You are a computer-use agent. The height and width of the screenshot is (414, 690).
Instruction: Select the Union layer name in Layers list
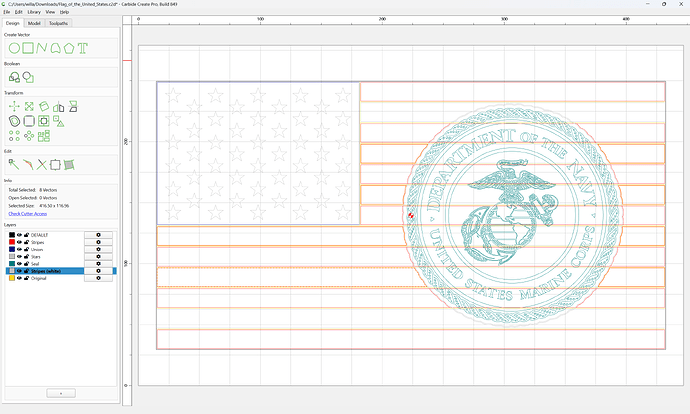click(x=37, y=249)
